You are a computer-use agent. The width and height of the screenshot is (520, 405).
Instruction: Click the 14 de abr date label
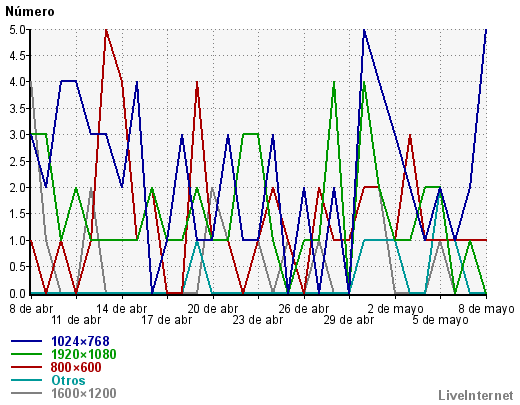tap(122, 309)
